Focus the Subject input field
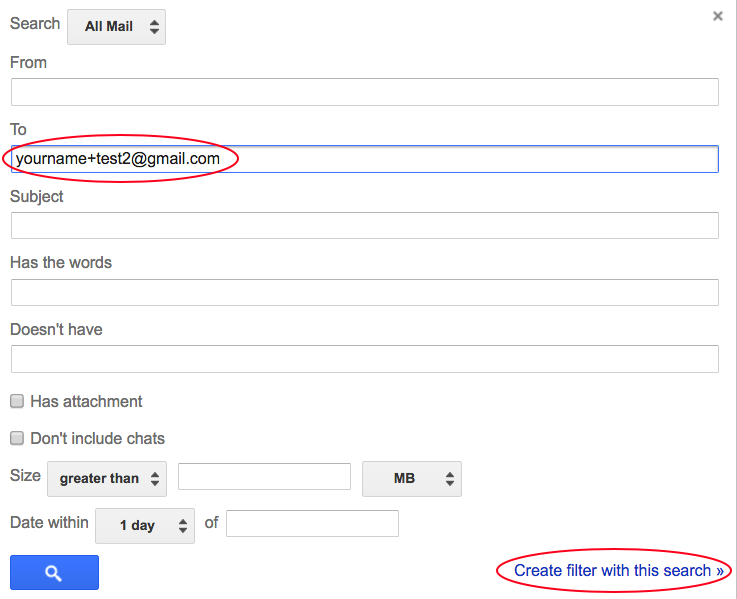This screenshot has height=599, width=737. click(365, 225)
